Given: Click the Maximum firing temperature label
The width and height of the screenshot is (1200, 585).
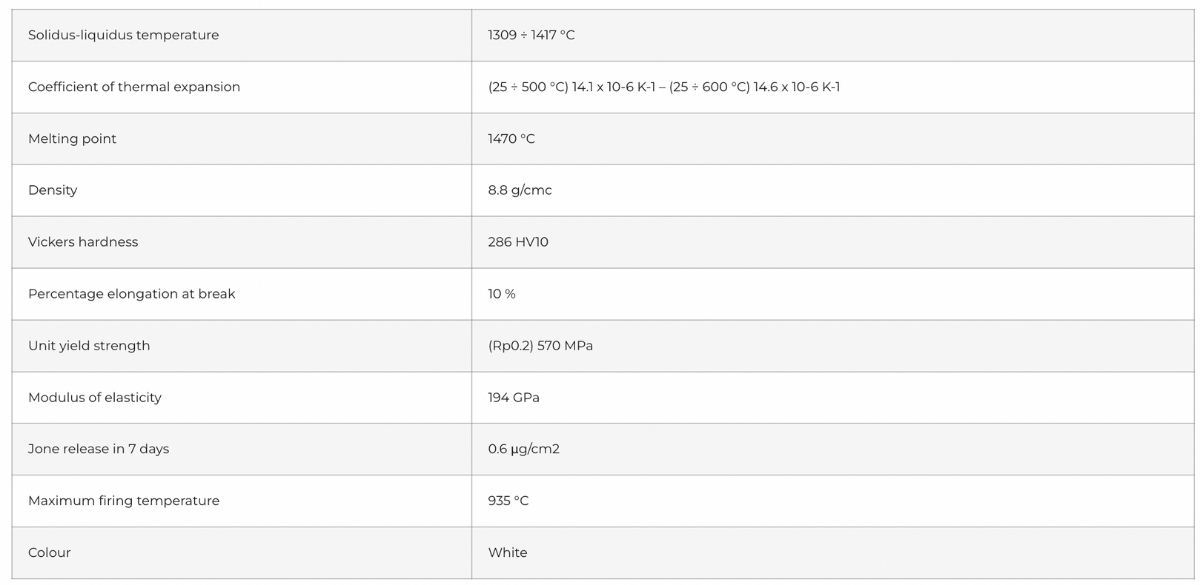Looking at the screenshot, I should pos(123,501).
